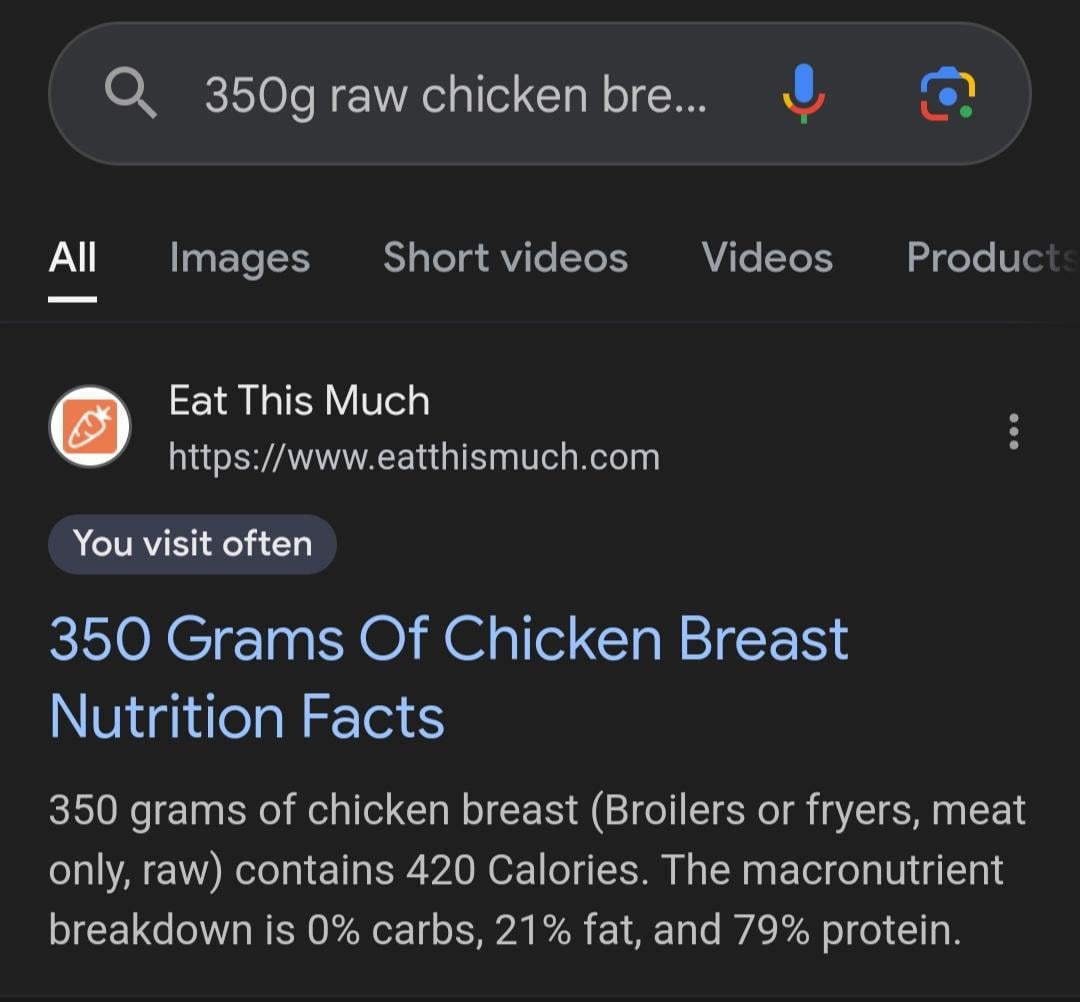This screenshot has height=1002, width=1080.
Task: Go to the Videos tab
Action: [x=767, y=258]
